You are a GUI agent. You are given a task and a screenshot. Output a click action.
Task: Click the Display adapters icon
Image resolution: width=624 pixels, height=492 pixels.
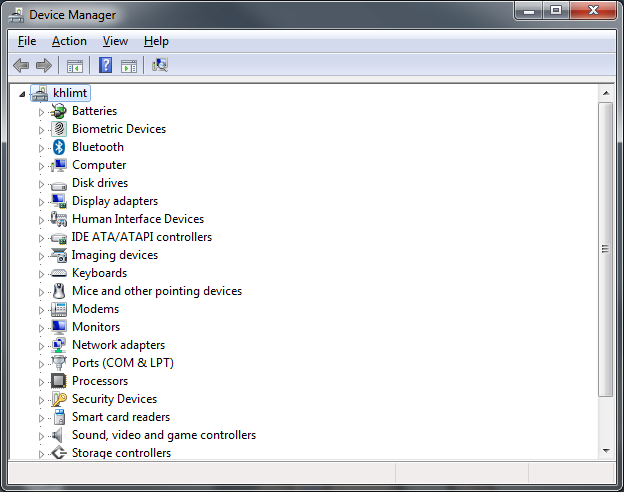pos(59,201)
